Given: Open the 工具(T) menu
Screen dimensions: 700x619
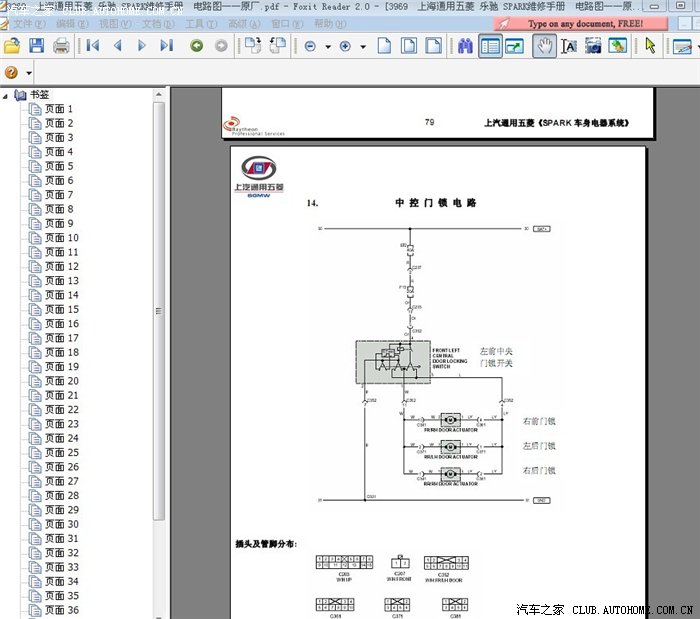Looking at the screenshot, I should (201, 24).
